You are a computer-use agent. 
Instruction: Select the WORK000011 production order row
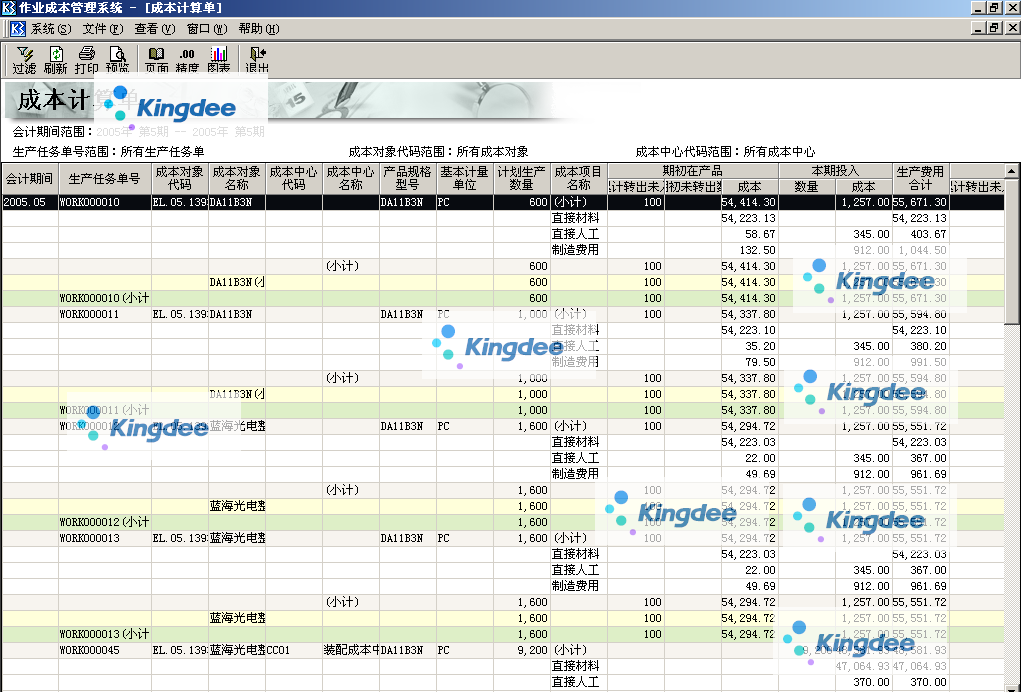click(90, 314)
